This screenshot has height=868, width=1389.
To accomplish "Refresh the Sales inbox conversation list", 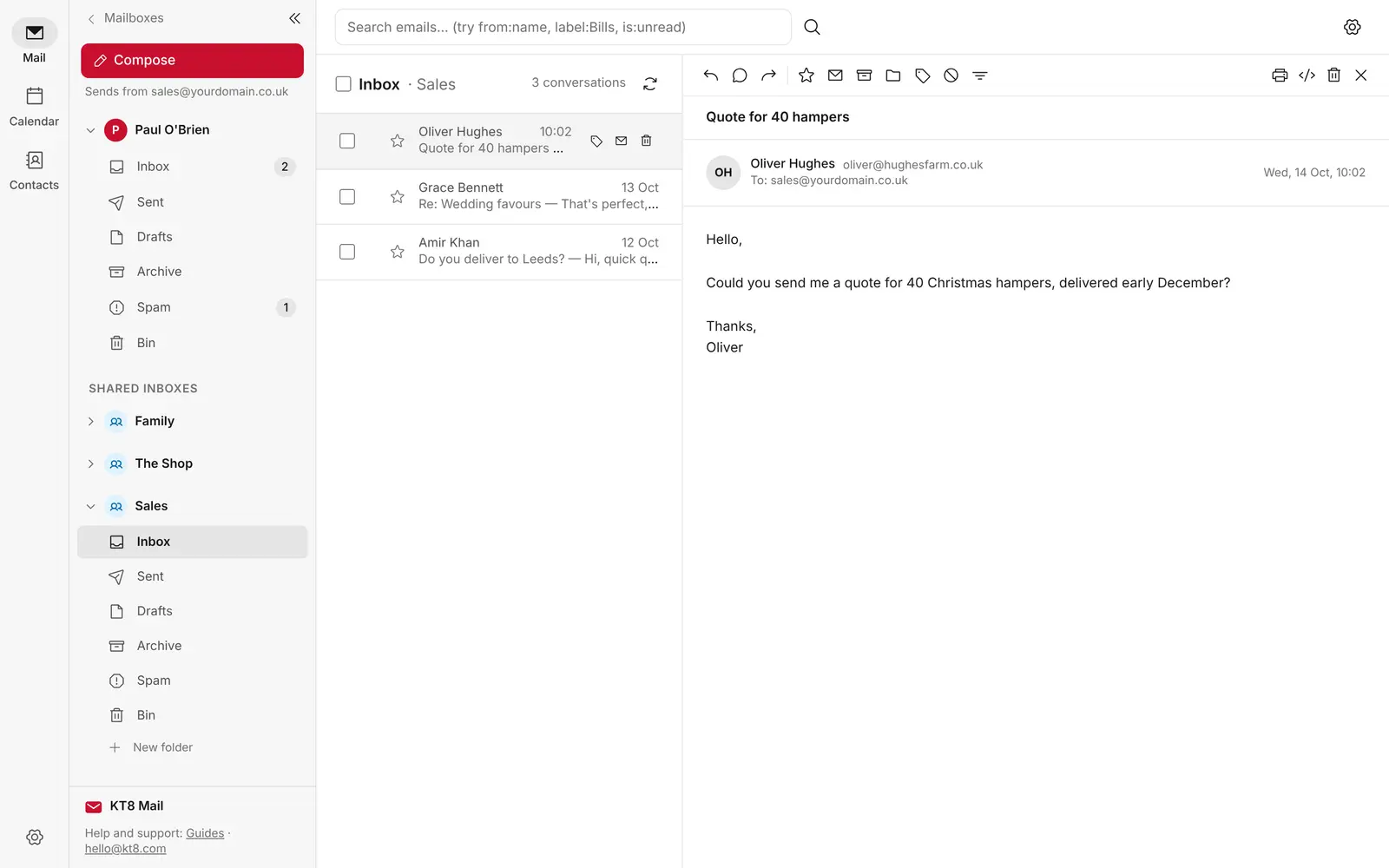I will pyautogui.click(x=650, y=83).
